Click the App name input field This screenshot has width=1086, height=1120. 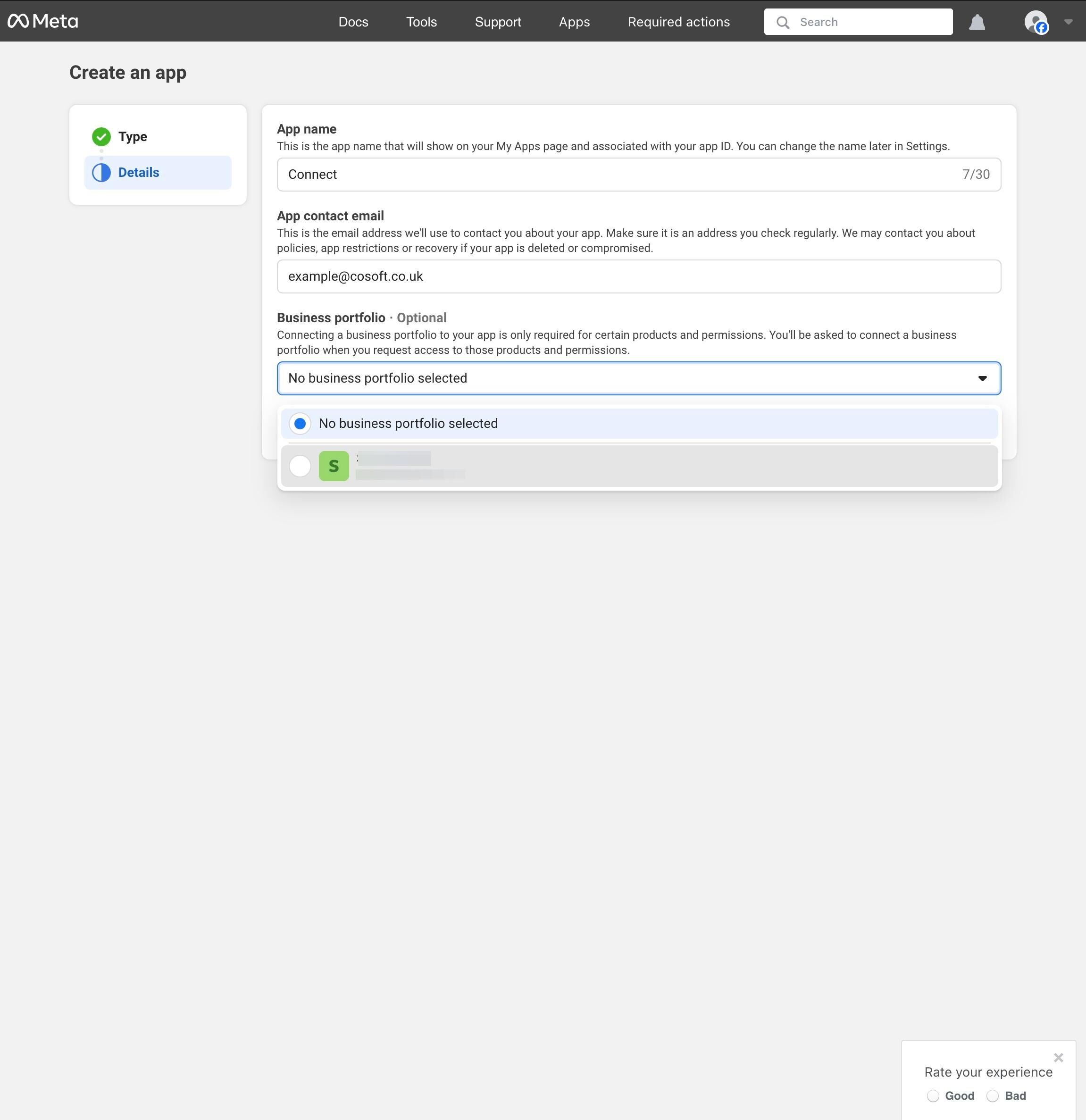[638, 174]
